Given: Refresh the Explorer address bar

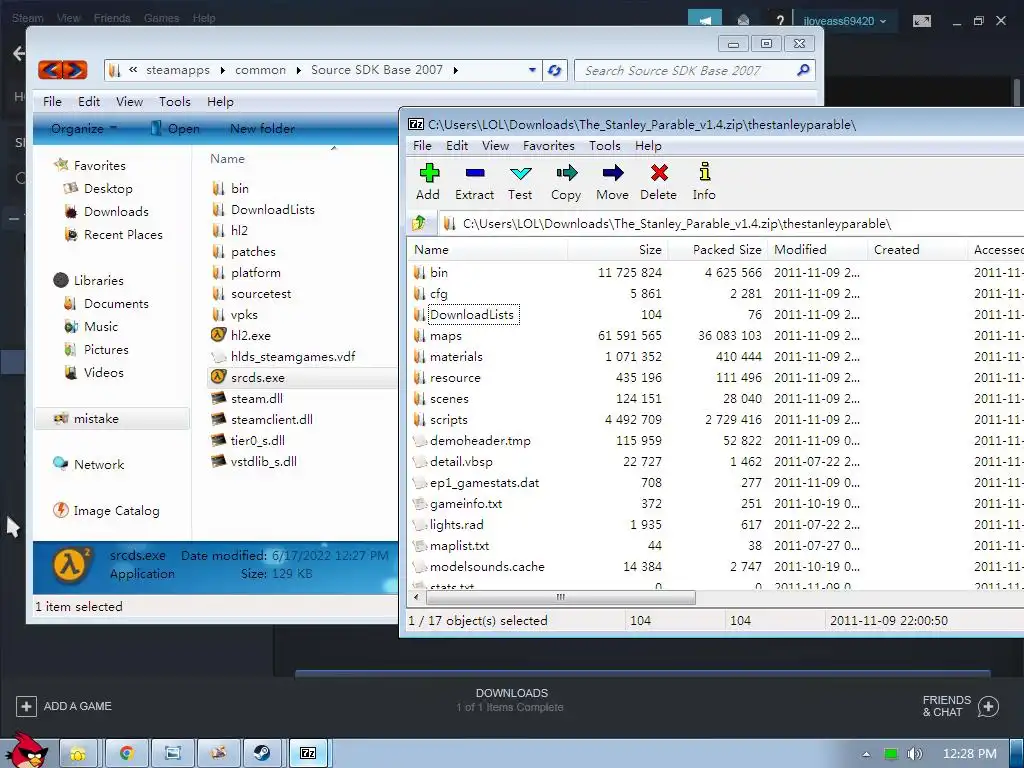Looking at the screenshot, I should coord(554,70).
